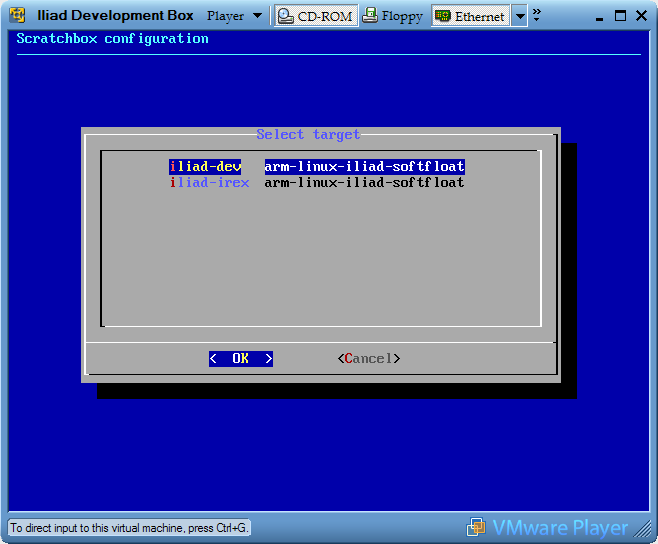
Task: Toggle the Ethernet device button
Action: point(470,16)
